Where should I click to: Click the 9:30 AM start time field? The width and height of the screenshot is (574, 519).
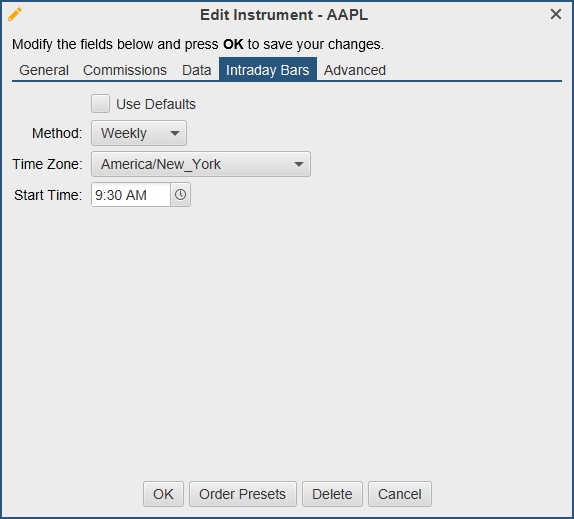click(x=131, y=195)
